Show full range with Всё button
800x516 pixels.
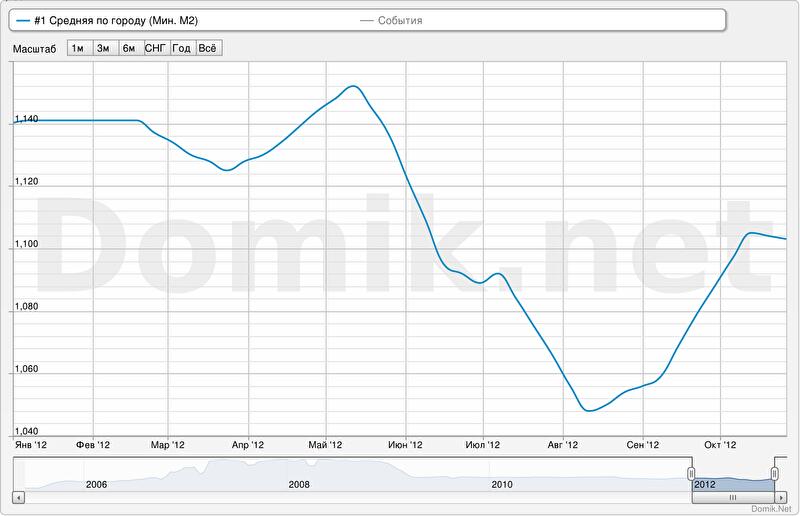coord(208,48)
